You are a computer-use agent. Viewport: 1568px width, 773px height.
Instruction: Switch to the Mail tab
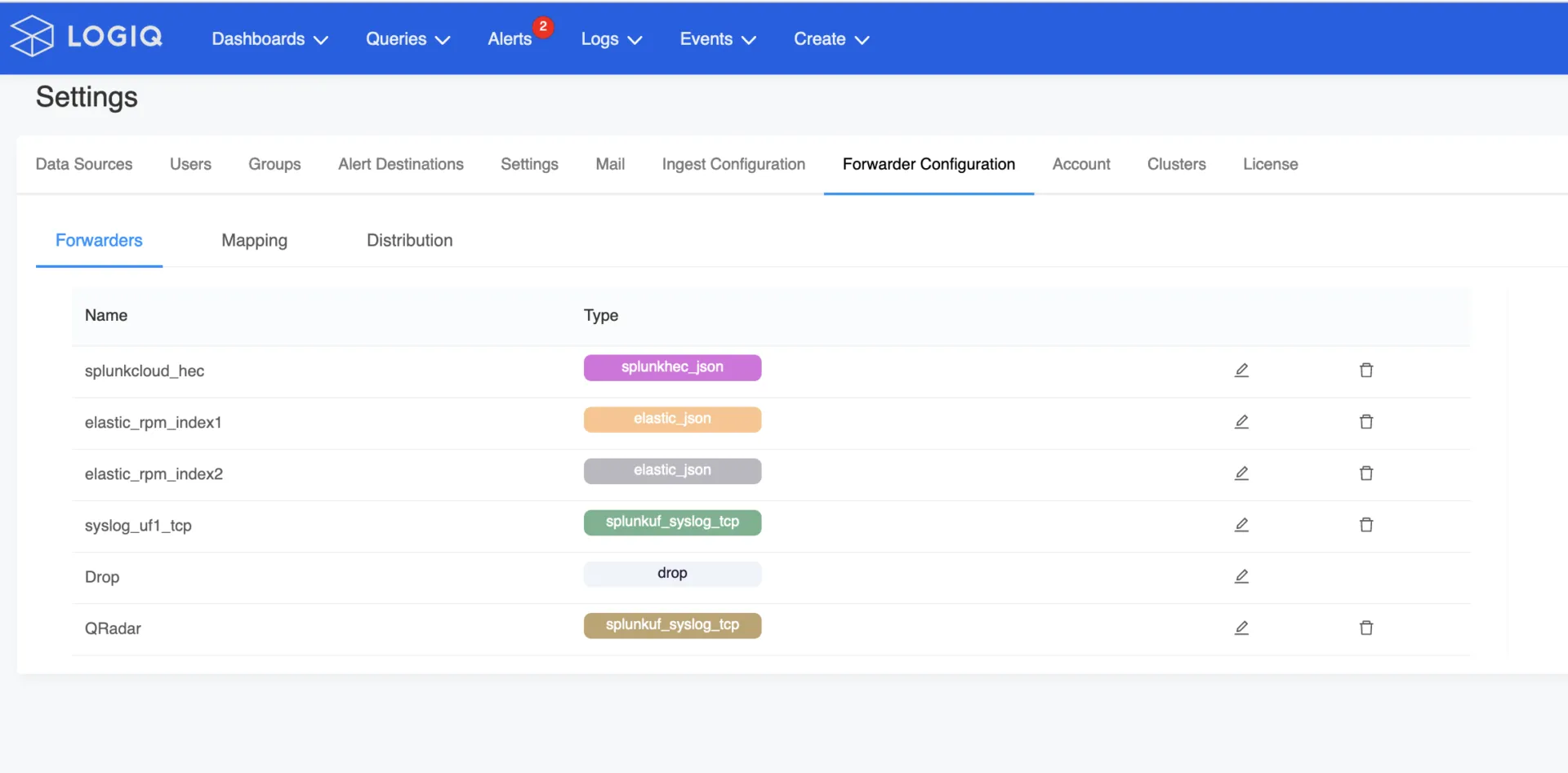pyautogui.click(x=610, y=164)
